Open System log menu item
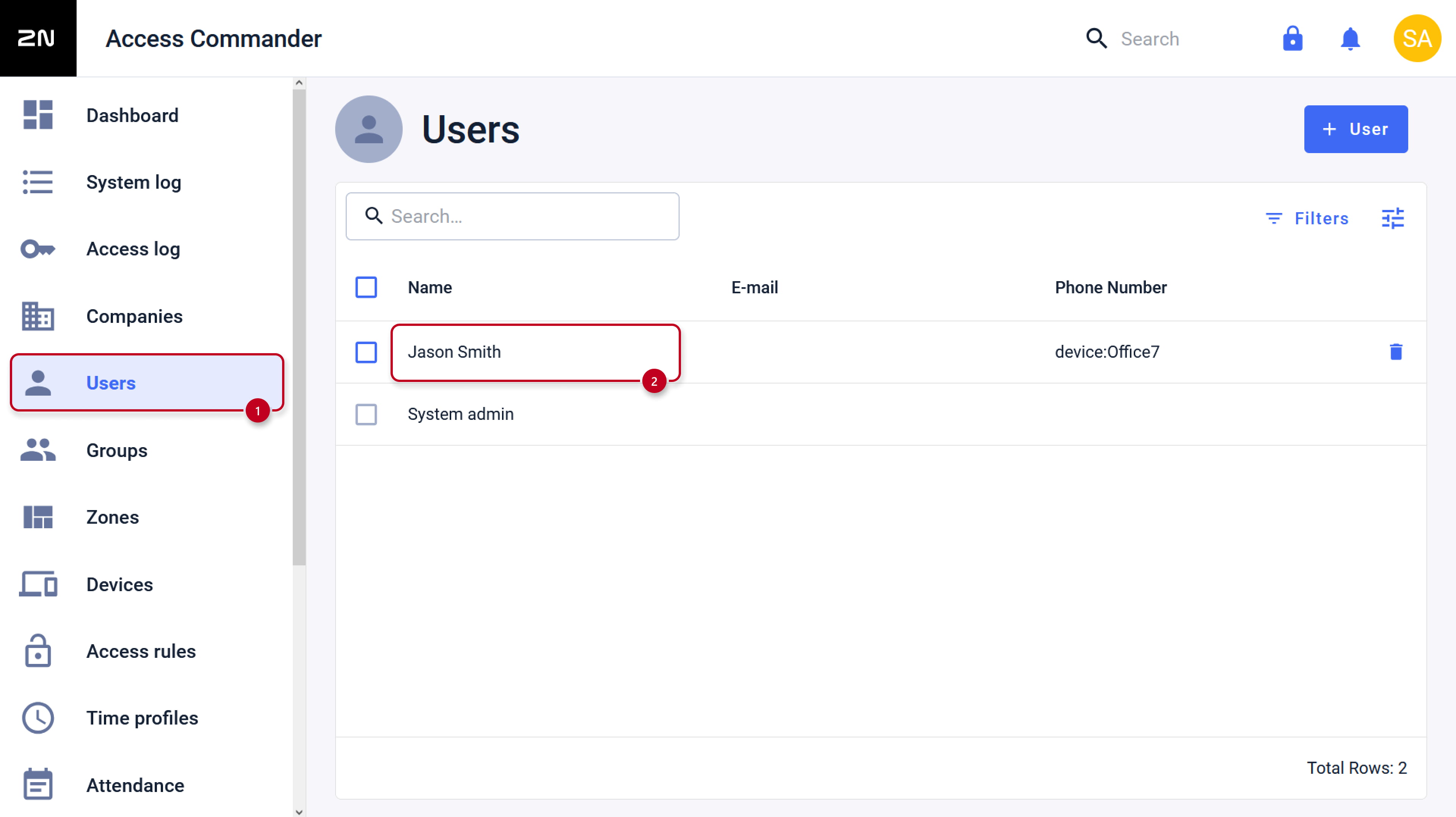 [x=133, y=182]
